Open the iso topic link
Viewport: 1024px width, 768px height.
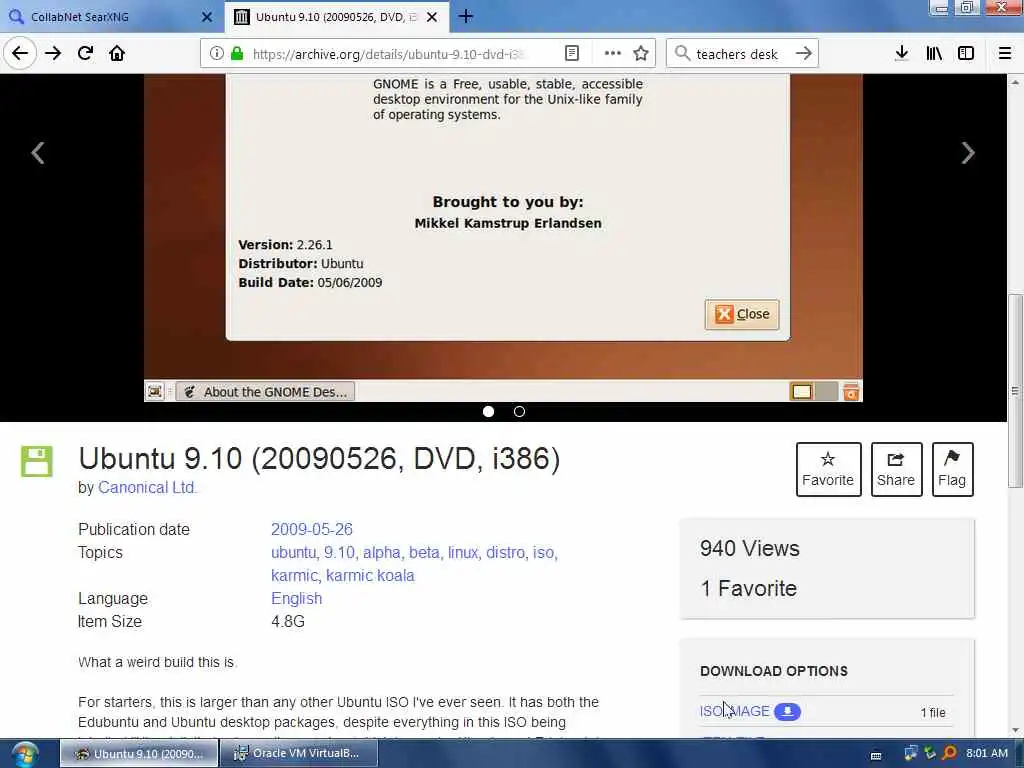pos(545,552)
